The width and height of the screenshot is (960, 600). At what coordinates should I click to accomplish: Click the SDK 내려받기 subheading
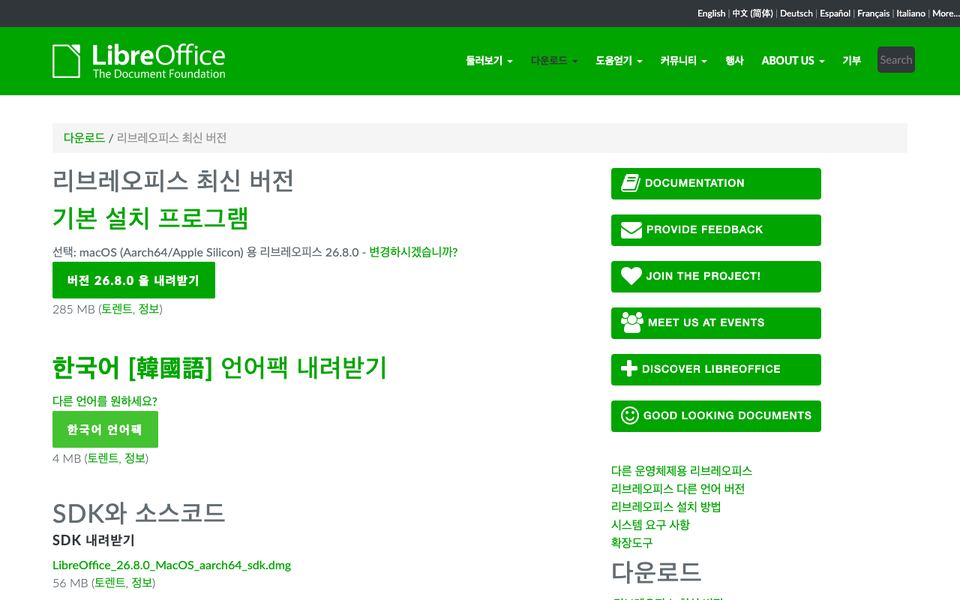[94, 540]
